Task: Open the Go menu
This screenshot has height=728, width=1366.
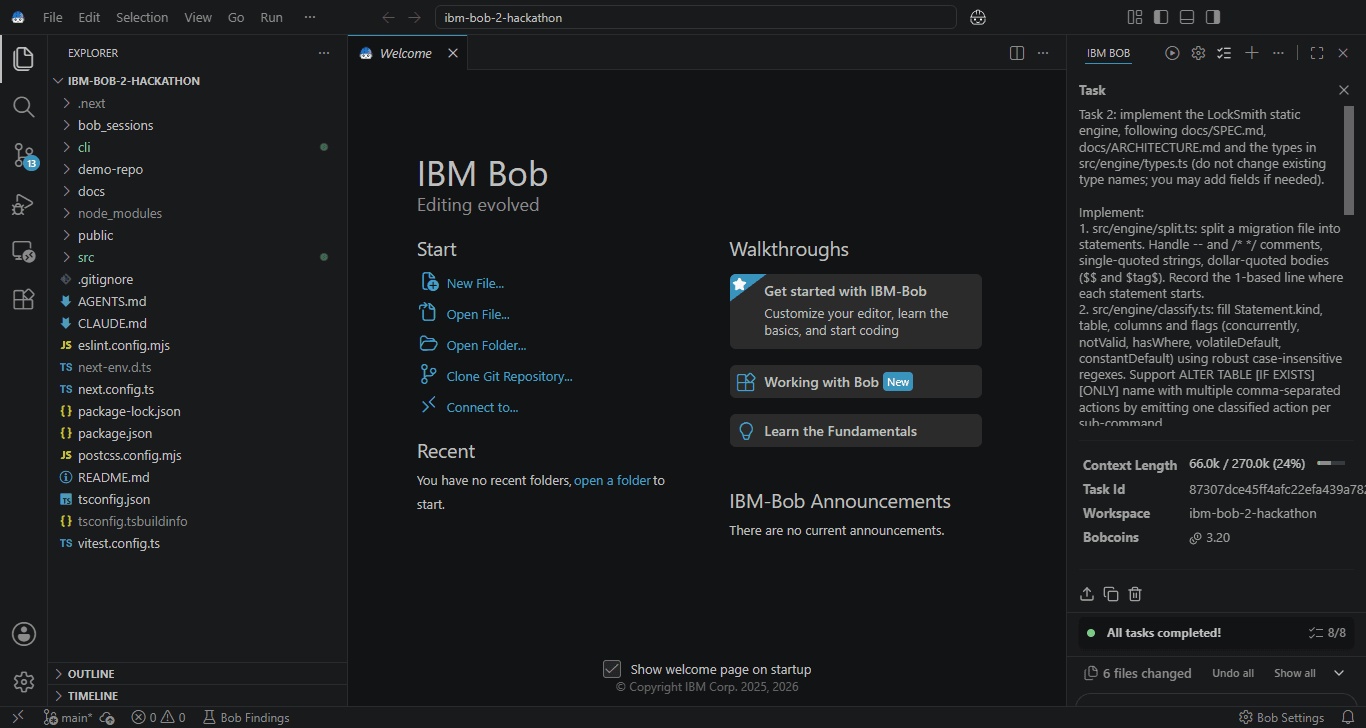Action: (236, 17)
